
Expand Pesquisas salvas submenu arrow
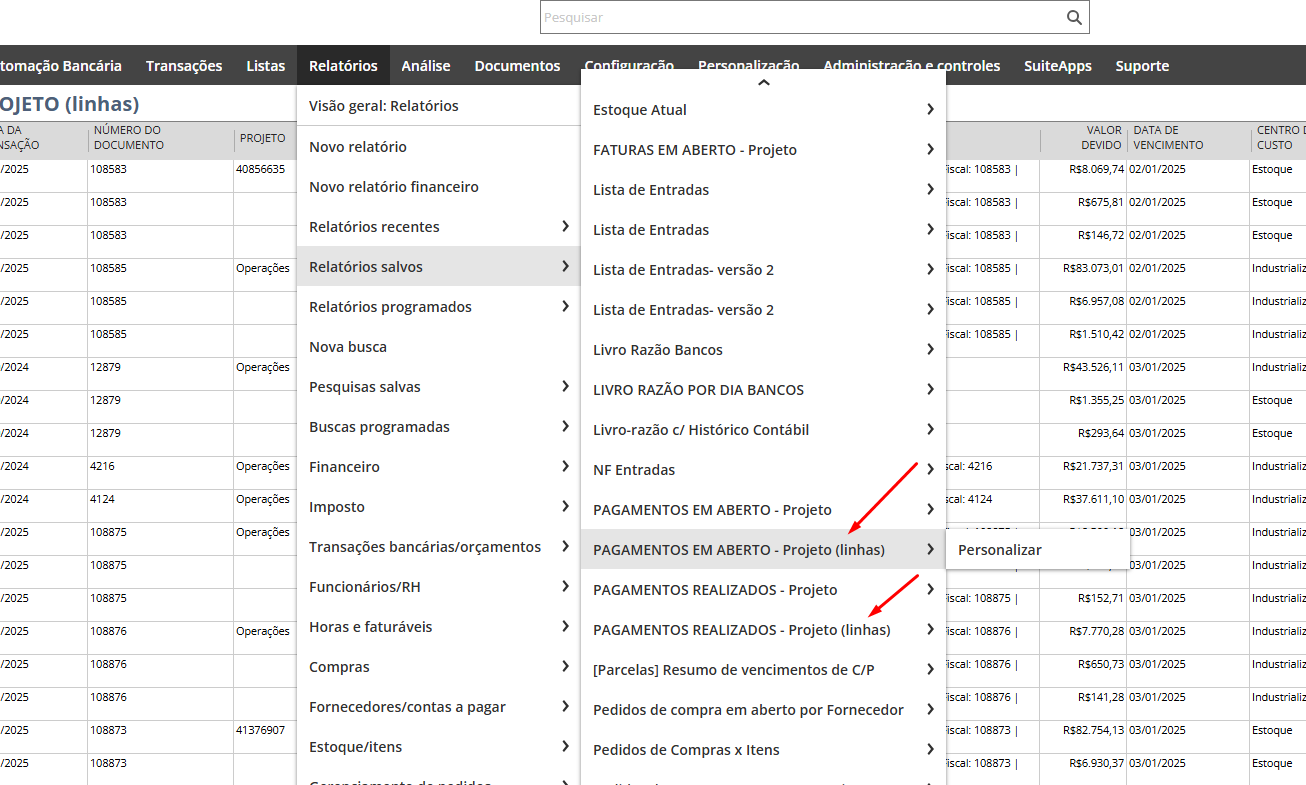tap(565, 387)
